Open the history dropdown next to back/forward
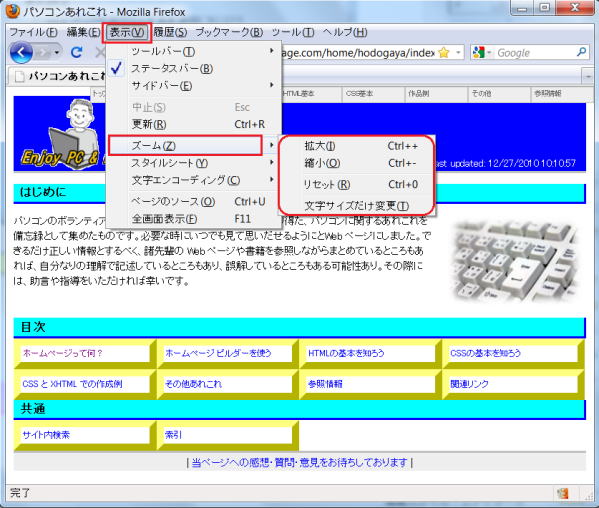The image size is (599, 508). (x=57, y=52)
